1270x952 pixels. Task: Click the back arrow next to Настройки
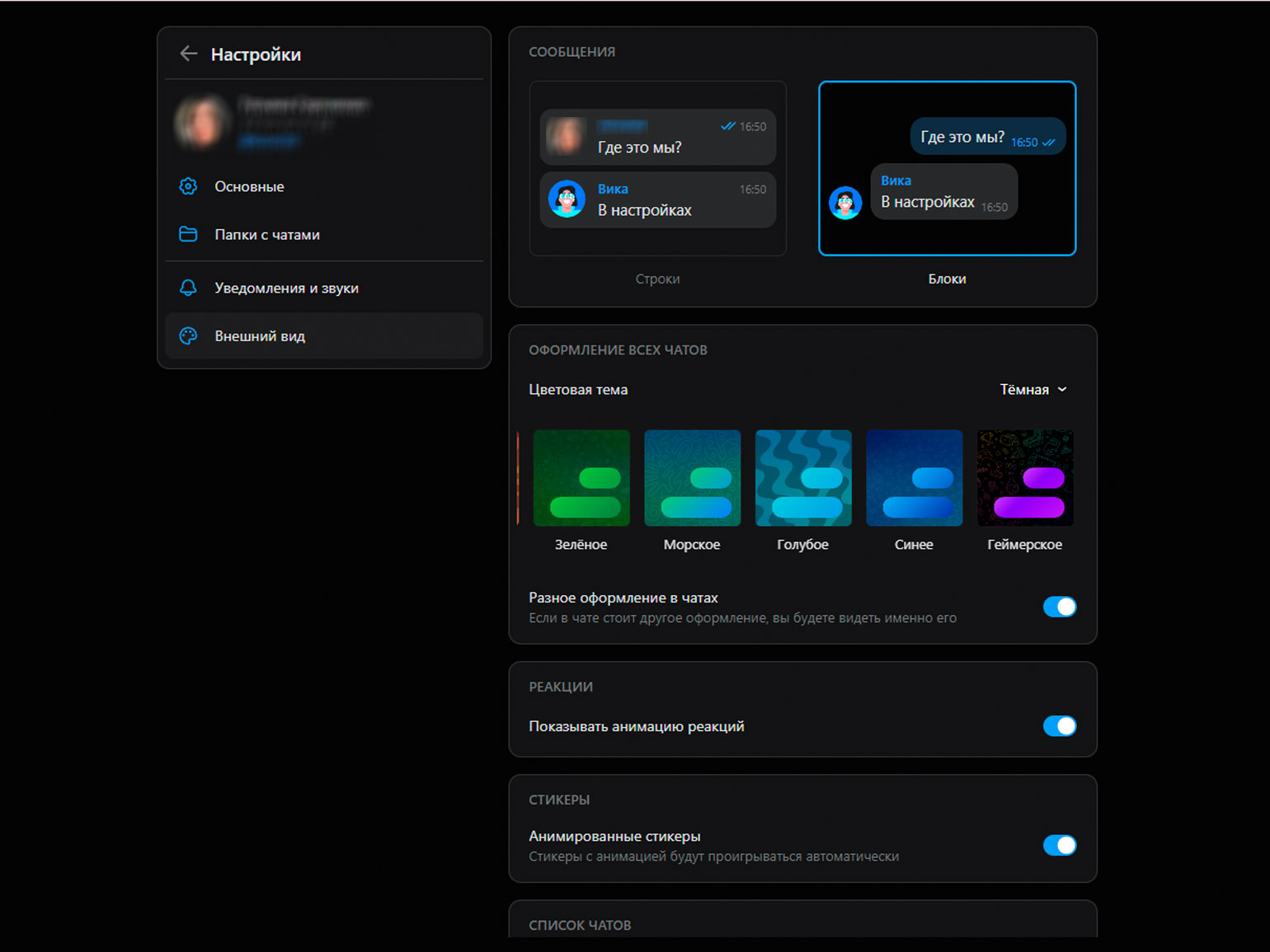188,54
